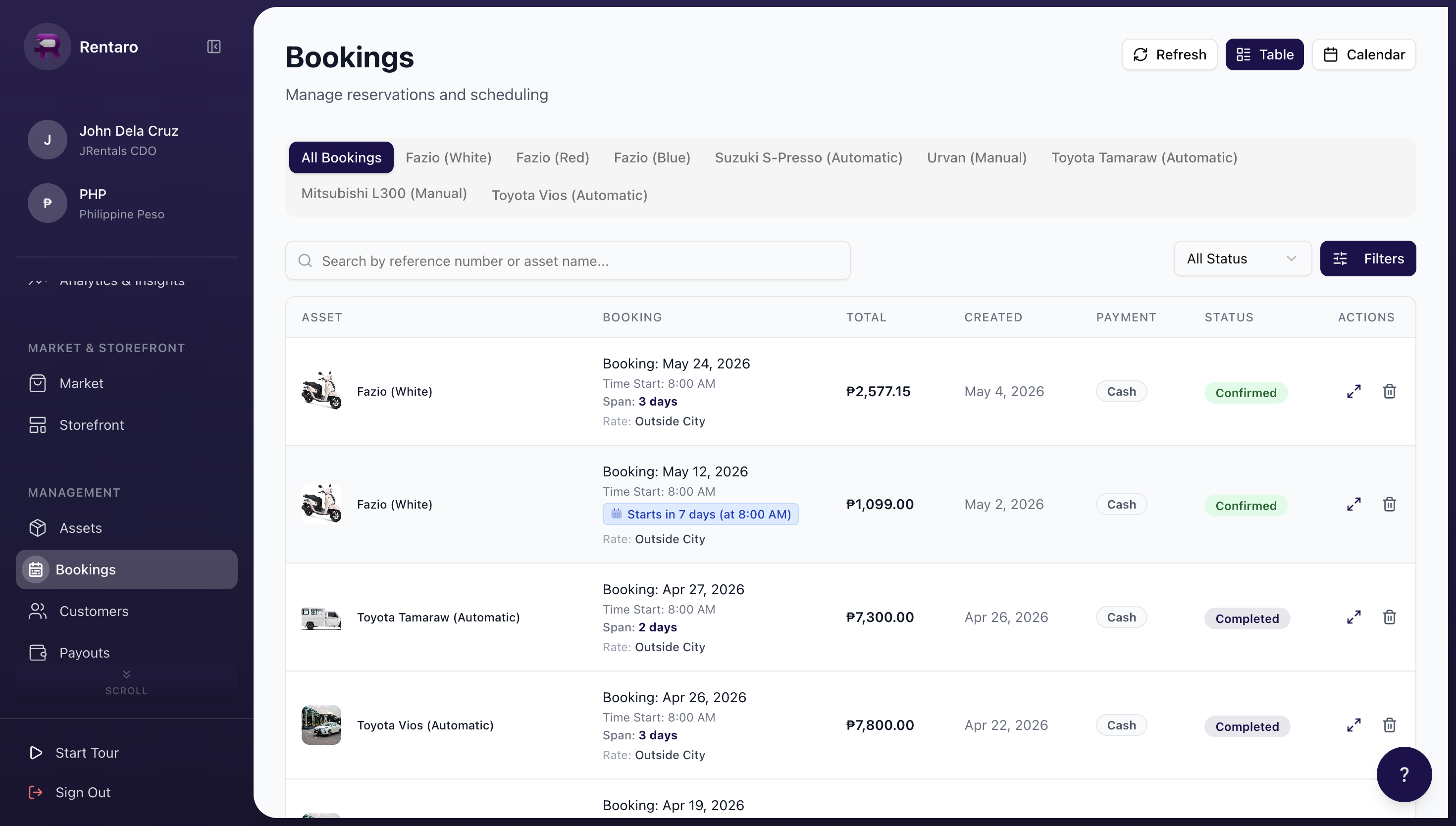
Task: Click the sidebar scroll-down chevron
Action: pos(126,674)
